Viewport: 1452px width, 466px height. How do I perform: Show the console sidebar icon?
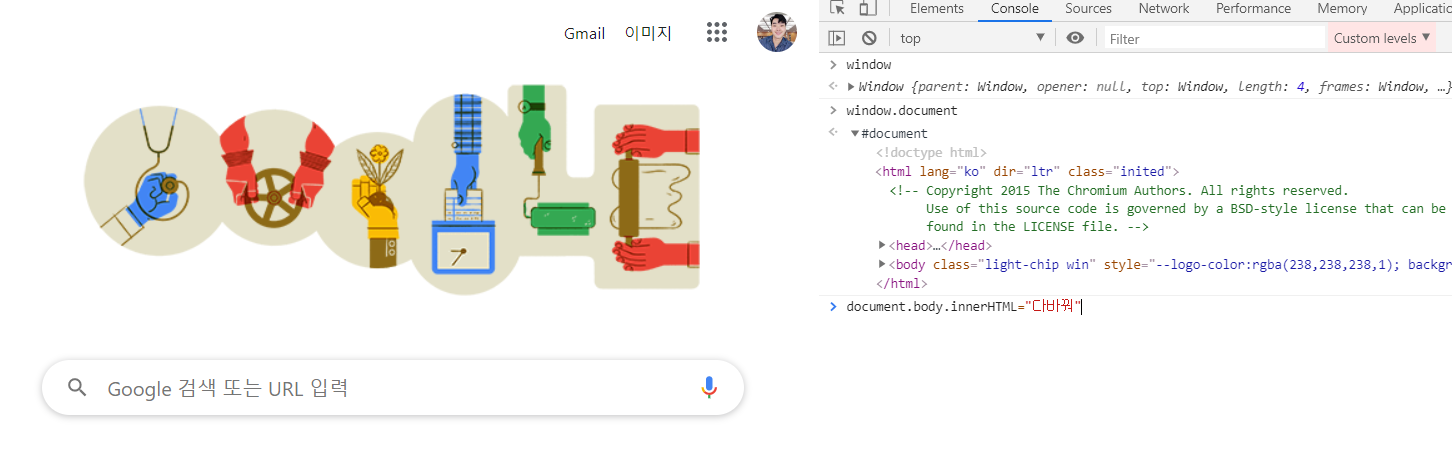[837, 38]
